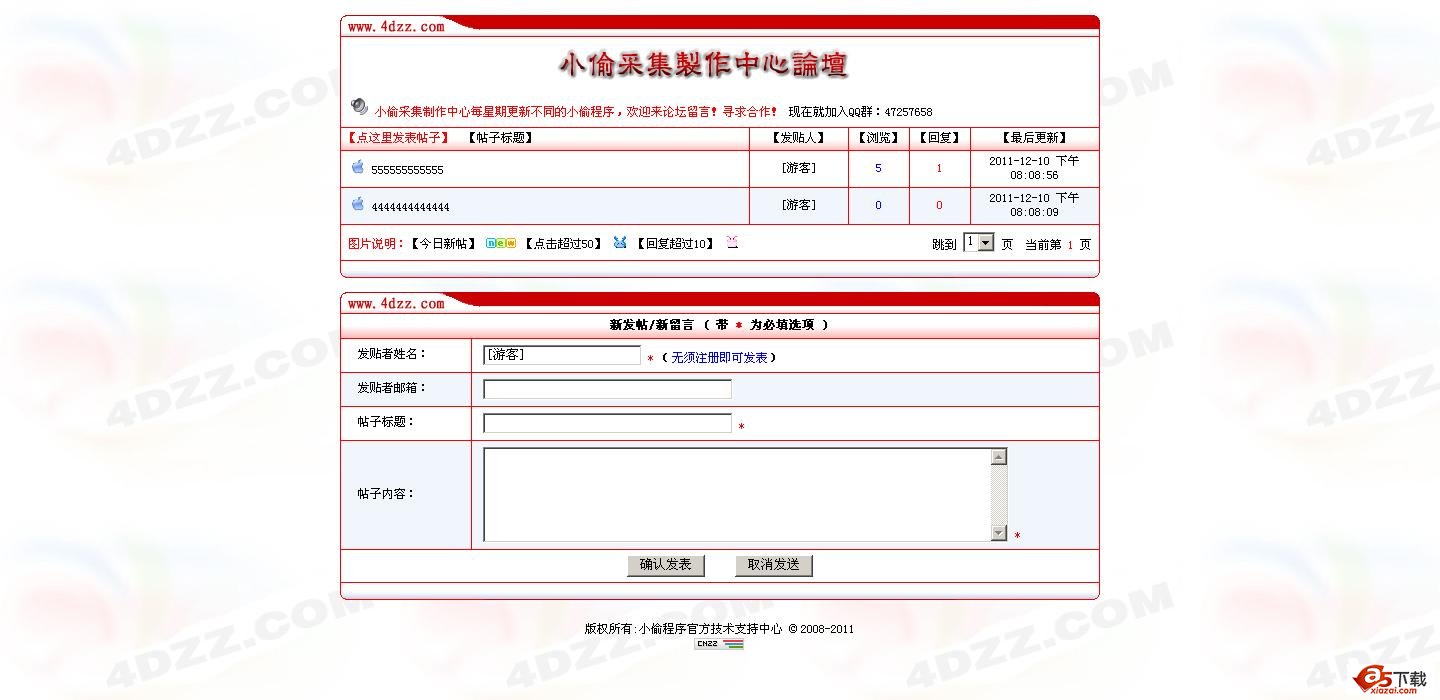Click the date 2011-12-10 下午 08:08:56
Viewport: 1440px width, 700px height.
(x=1034, y=168)
